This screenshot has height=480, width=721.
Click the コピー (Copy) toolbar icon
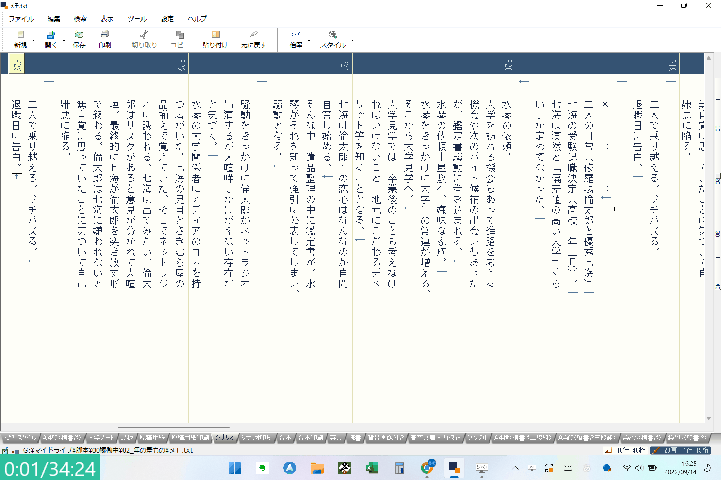point(179,39)
